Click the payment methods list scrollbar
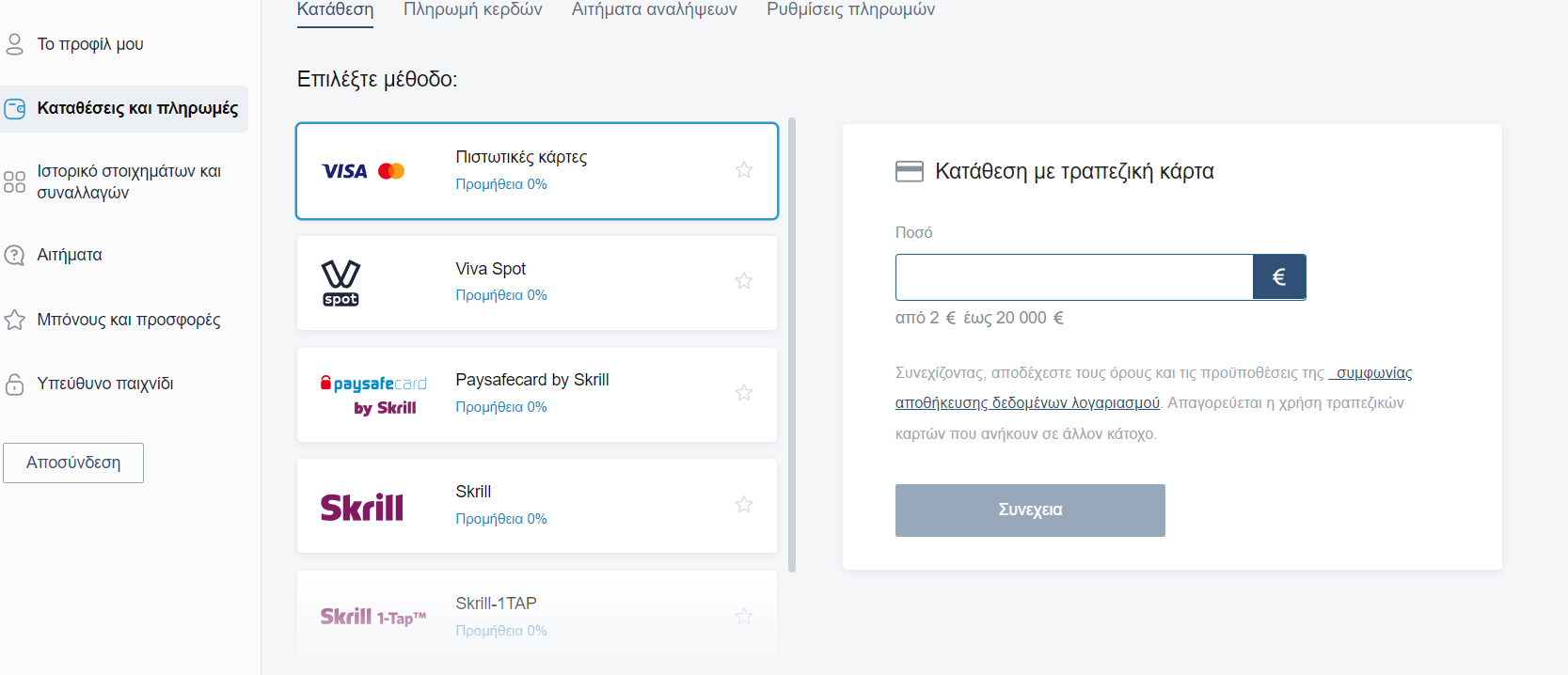The image size is (1568, 675). tap(792, 345)
